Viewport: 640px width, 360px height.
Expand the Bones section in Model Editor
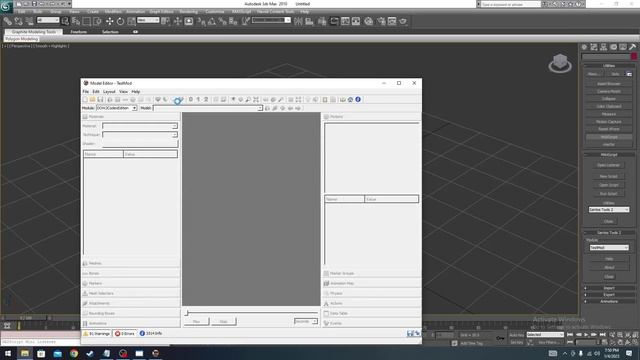coord(131,273)
